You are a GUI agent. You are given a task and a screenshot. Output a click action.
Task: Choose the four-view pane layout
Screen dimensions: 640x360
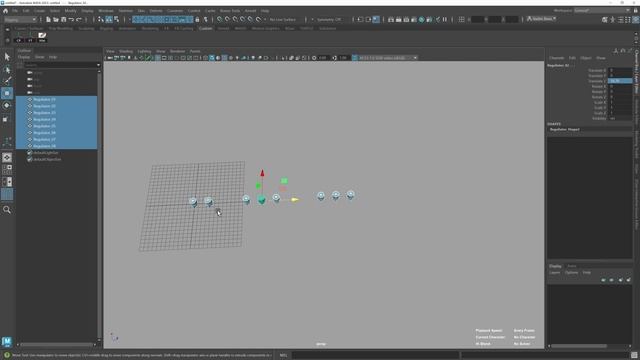coord(7,169)
